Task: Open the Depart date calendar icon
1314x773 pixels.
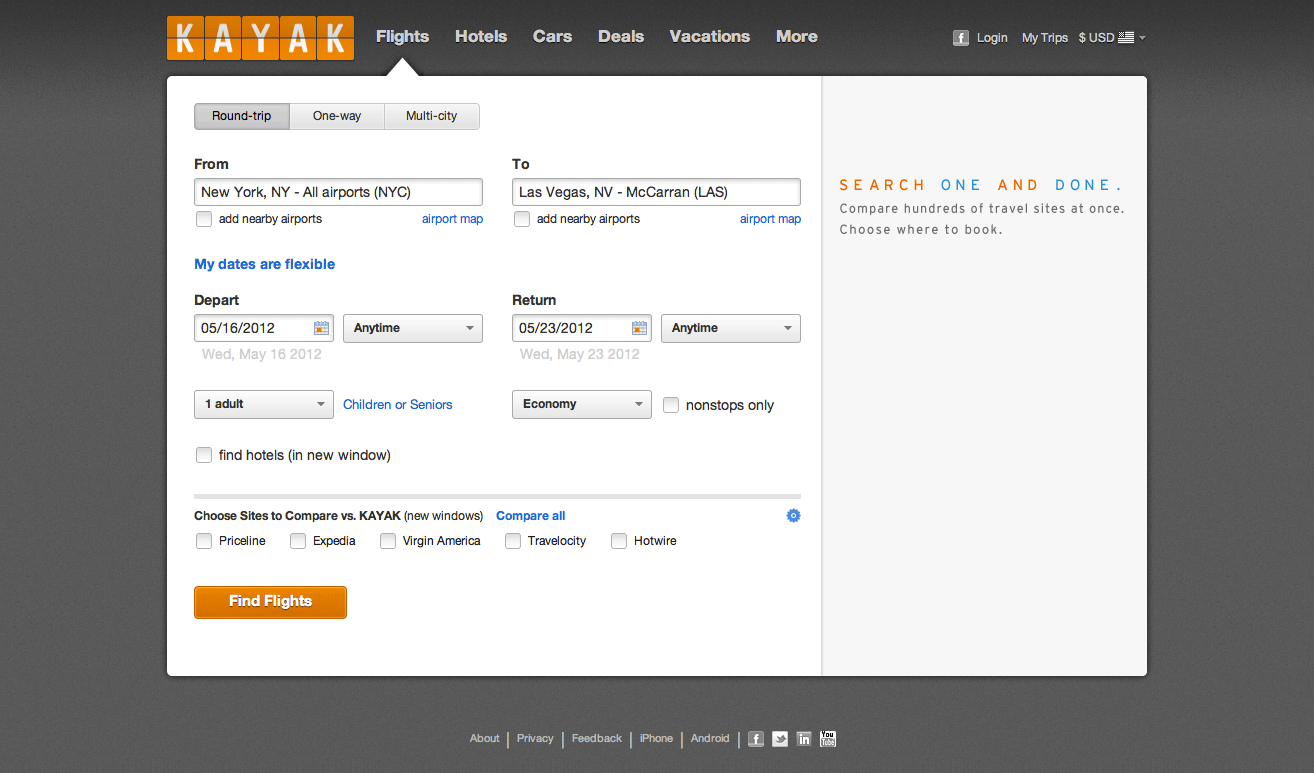Action: point(321,328)
